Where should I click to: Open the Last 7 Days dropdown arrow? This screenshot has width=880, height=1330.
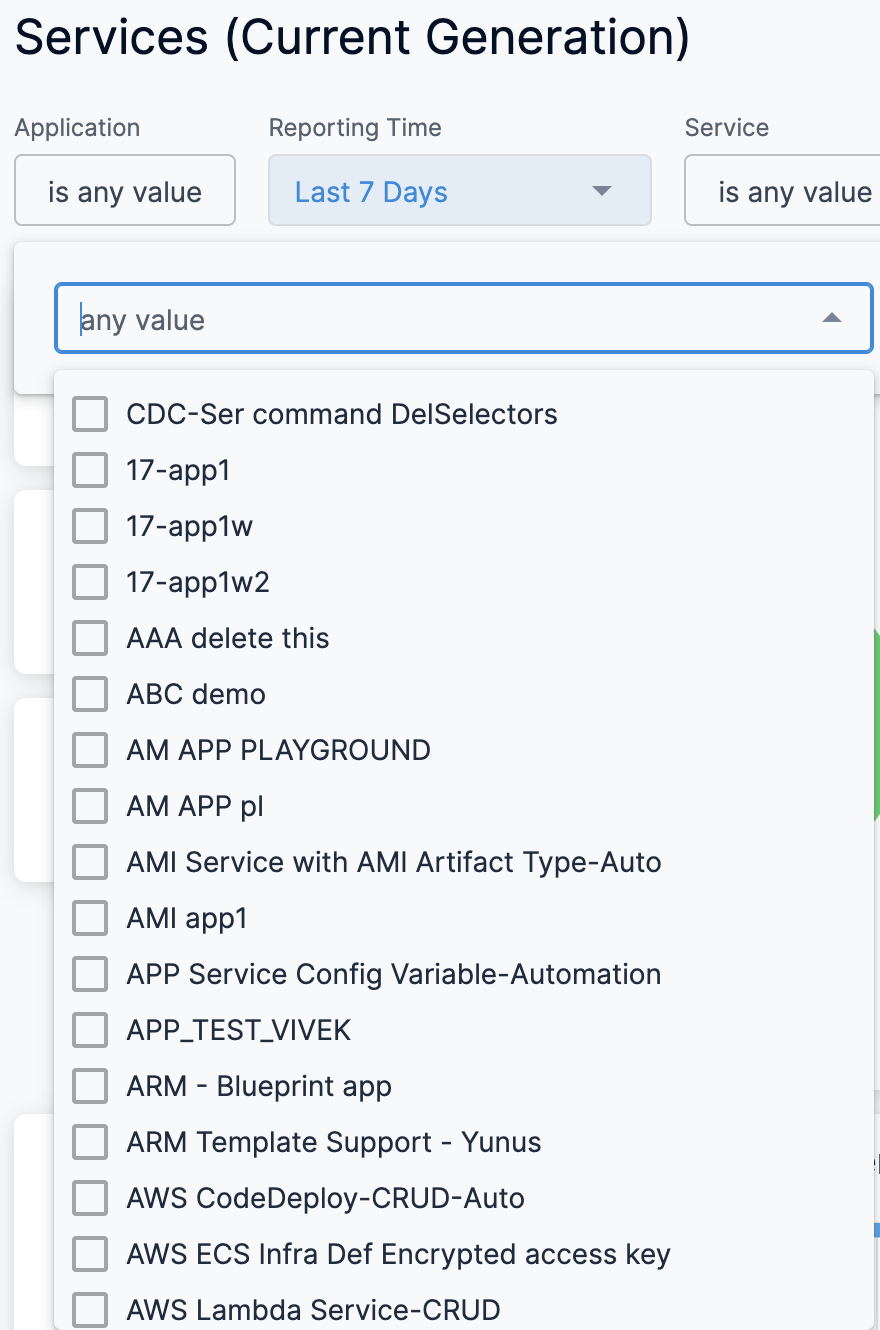601,191
